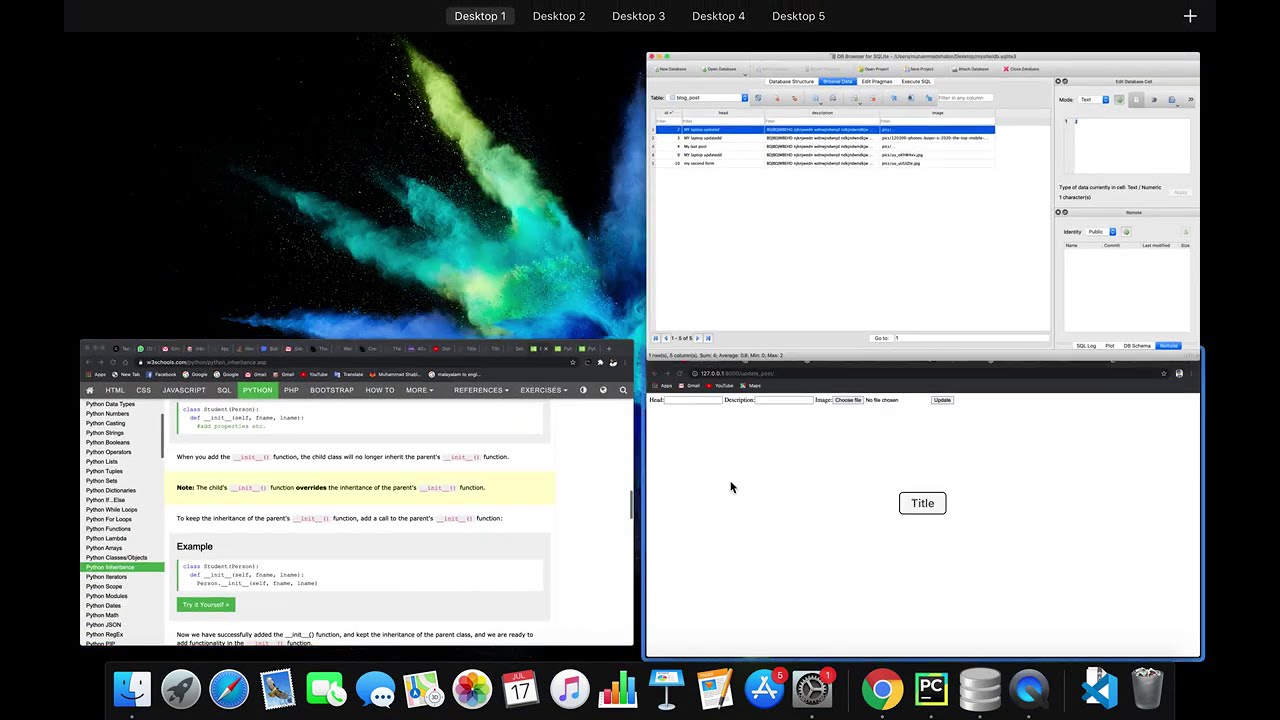This screenshot has height=720, width=1280.
Task: Expand MORE dropdown in w3schools navbar
Action: 418,390
